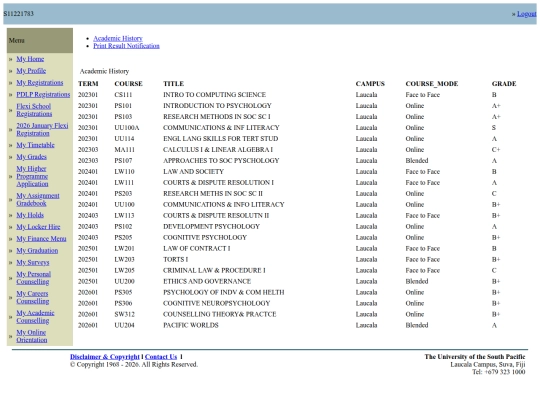Select course code LW113
Viewport: 540px width, 405px height.
(x=124, y=216)
